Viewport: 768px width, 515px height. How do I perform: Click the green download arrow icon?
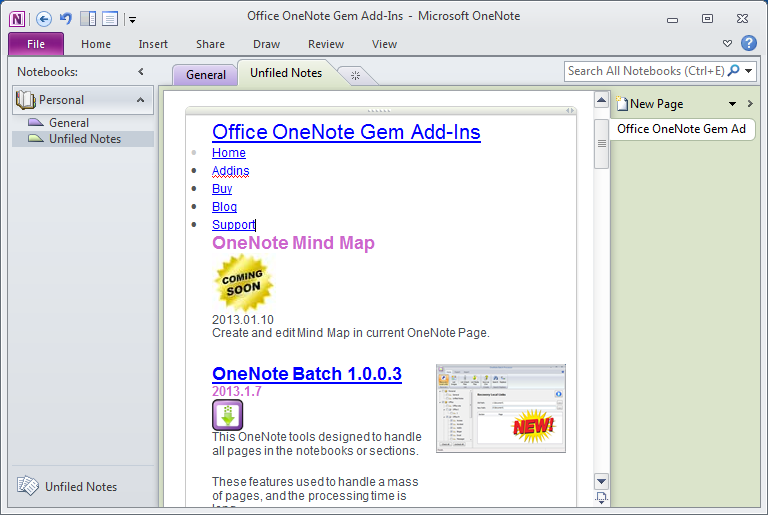(x=227, y=415)
